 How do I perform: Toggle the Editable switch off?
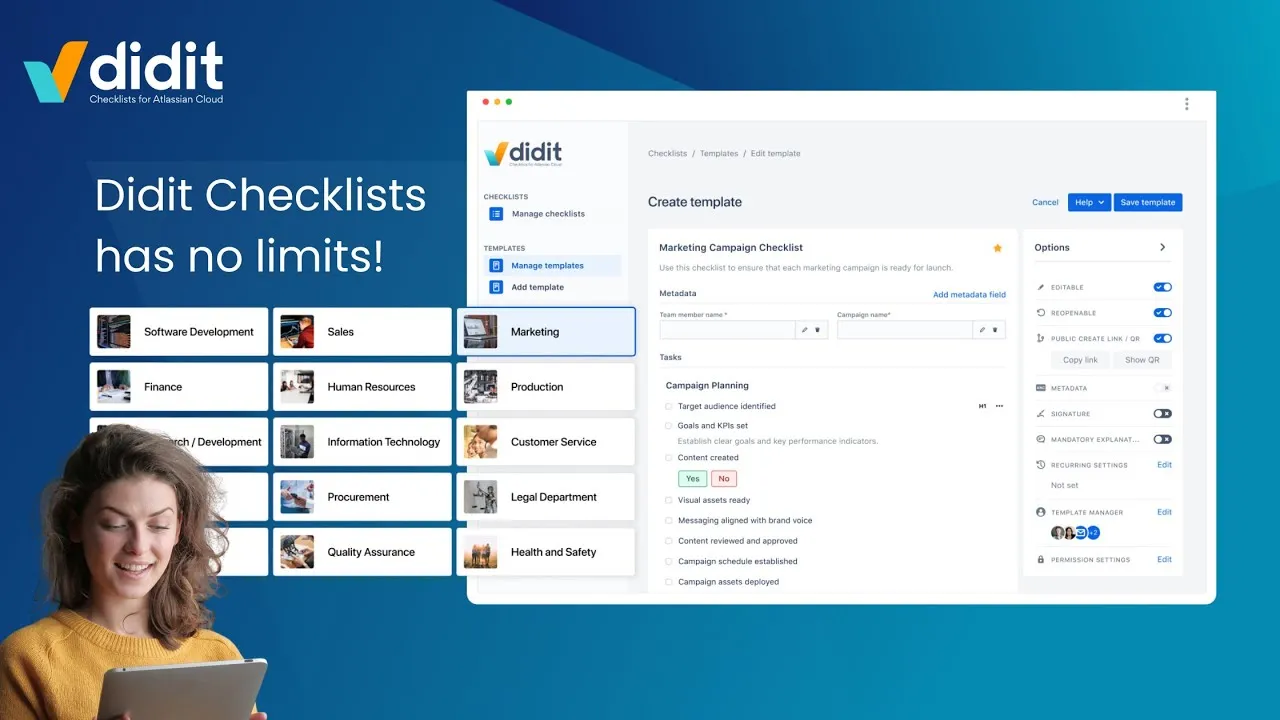(1162, 287)
